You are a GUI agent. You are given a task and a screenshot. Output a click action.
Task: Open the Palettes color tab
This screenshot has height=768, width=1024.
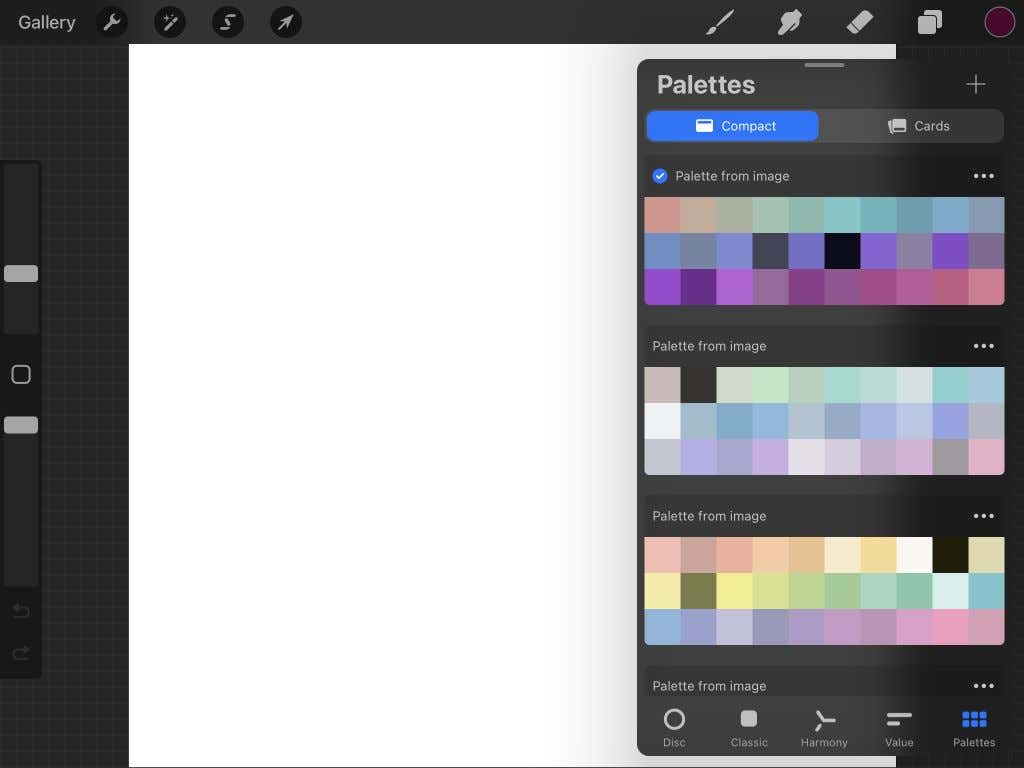pos(974,728)
